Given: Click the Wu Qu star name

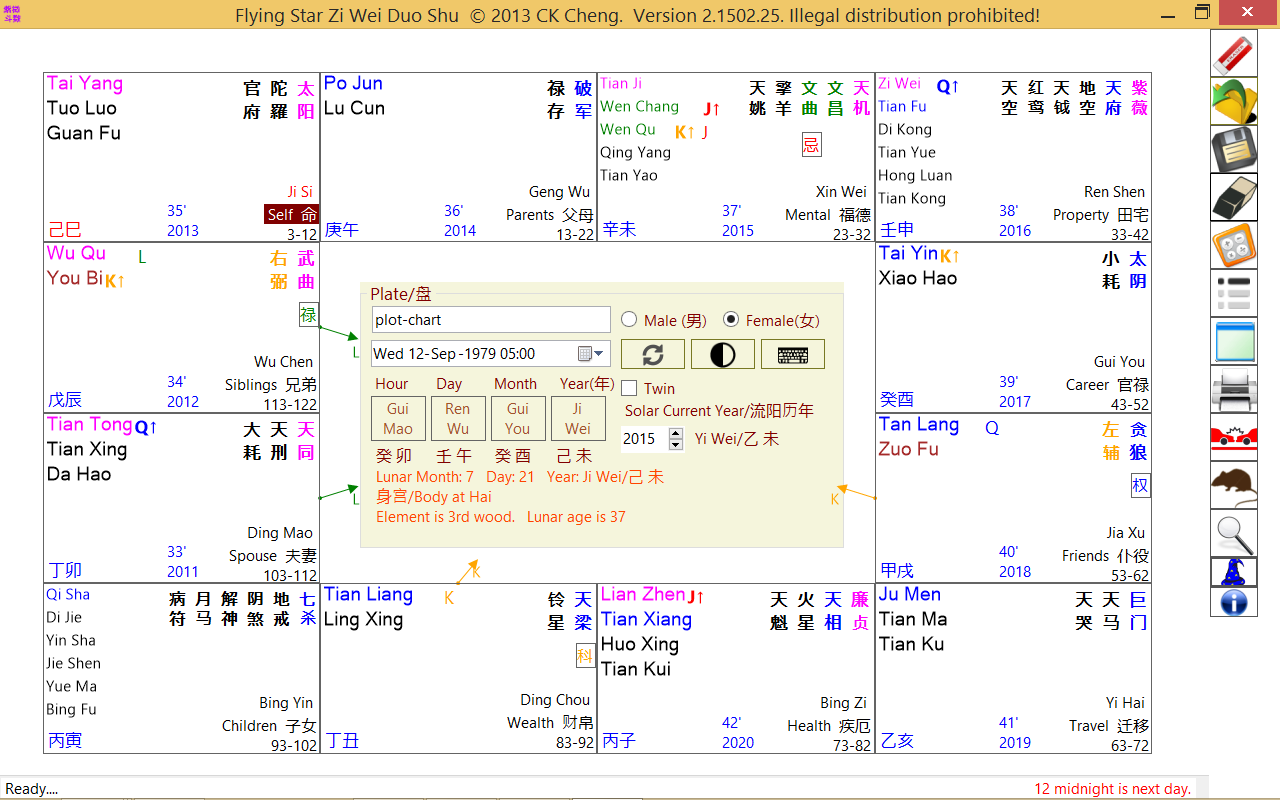Looking at the screenshot, I should click(x=76, y=254).
